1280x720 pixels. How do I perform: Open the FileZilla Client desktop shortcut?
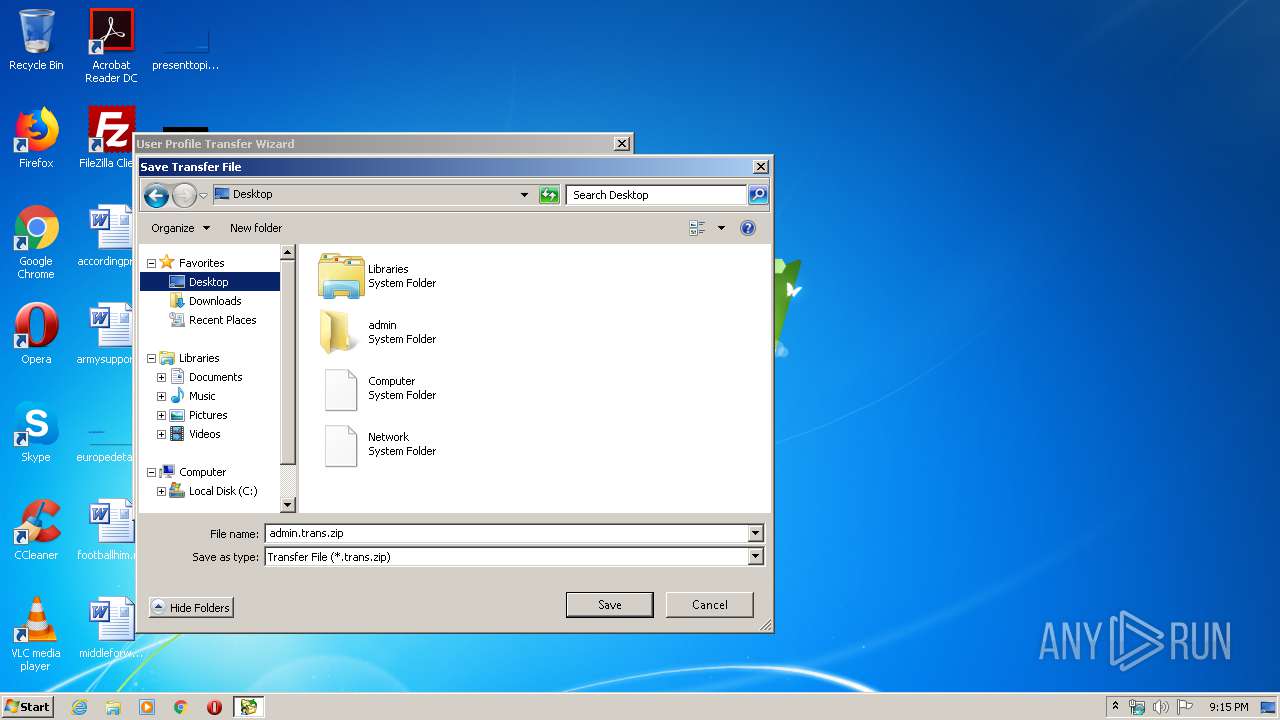tap(110, 138)
